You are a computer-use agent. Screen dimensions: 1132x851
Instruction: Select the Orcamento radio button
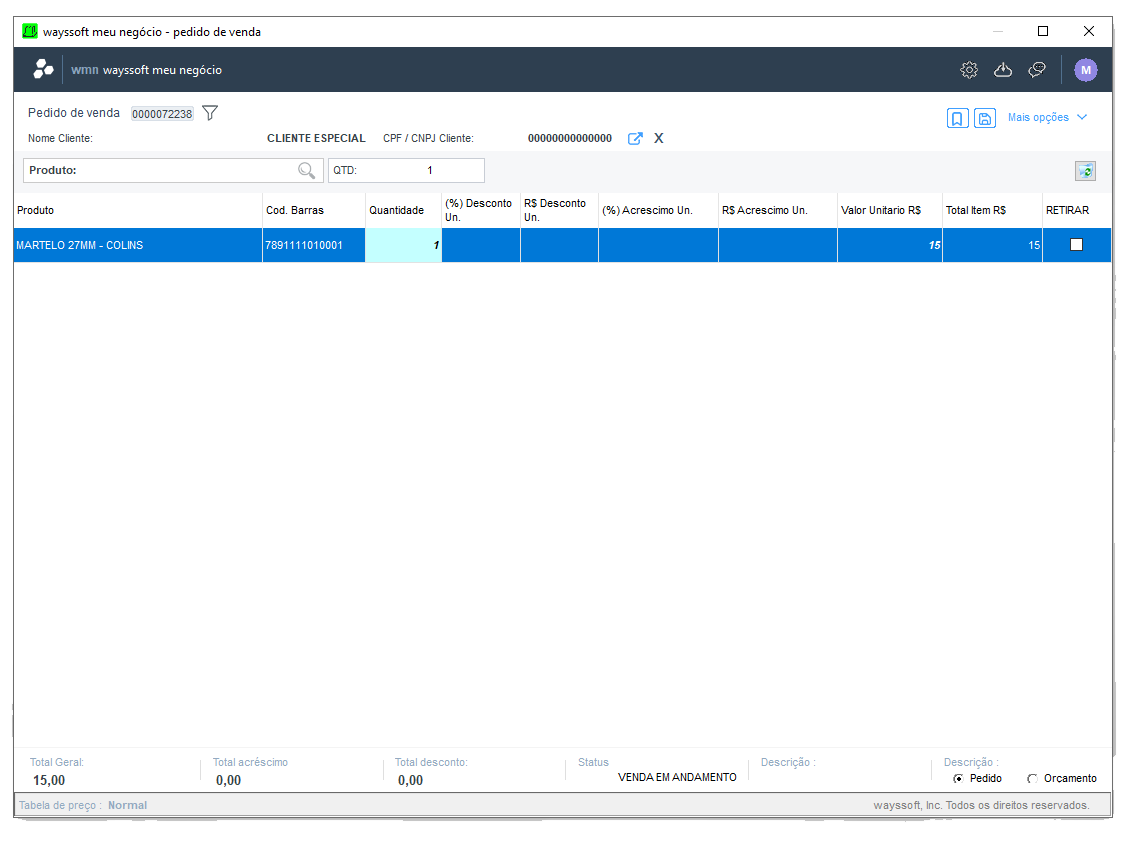tap(1032, 778)
